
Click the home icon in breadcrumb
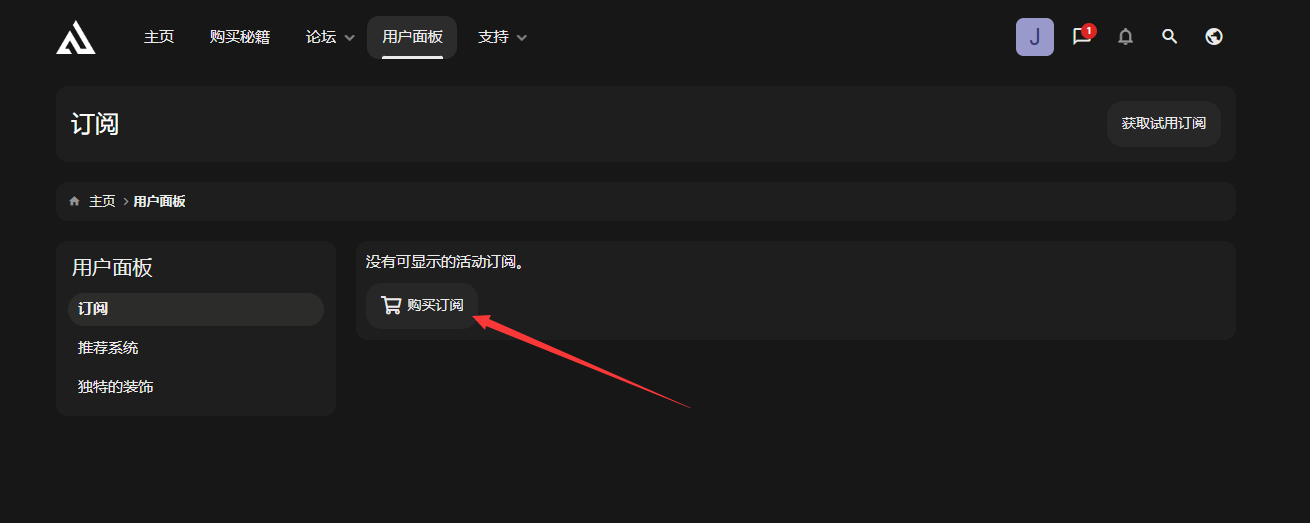pyautogui.click(x=74, y=201)
